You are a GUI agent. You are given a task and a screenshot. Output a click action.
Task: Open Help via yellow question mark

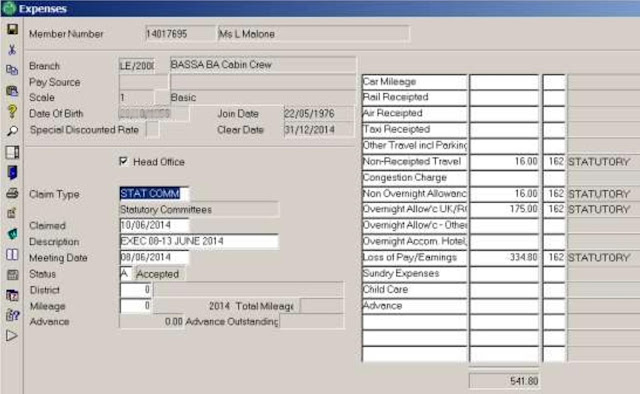click(12, 111)
